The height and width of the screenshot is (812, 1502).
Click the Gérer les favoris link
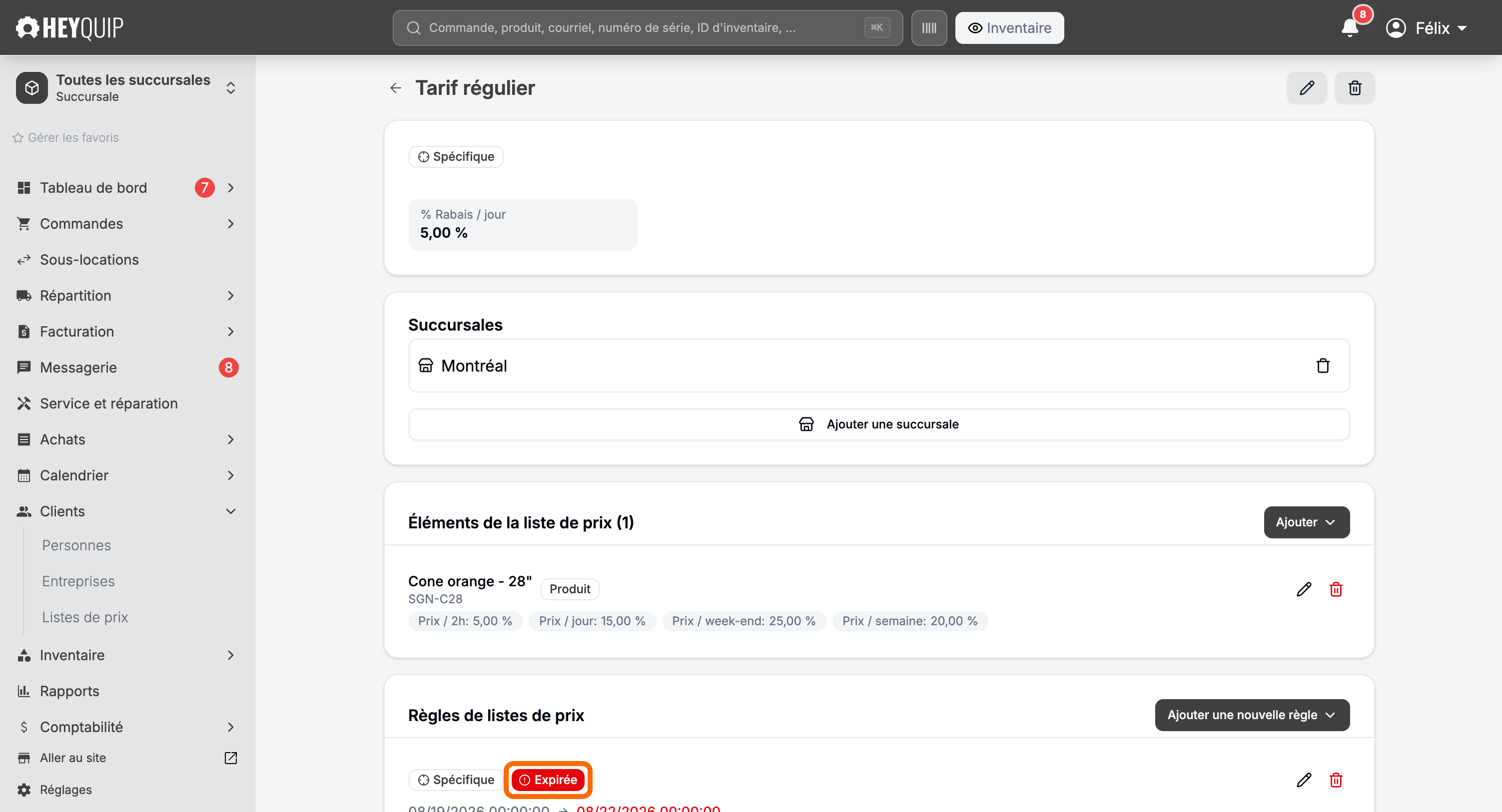tap(73, 137)
